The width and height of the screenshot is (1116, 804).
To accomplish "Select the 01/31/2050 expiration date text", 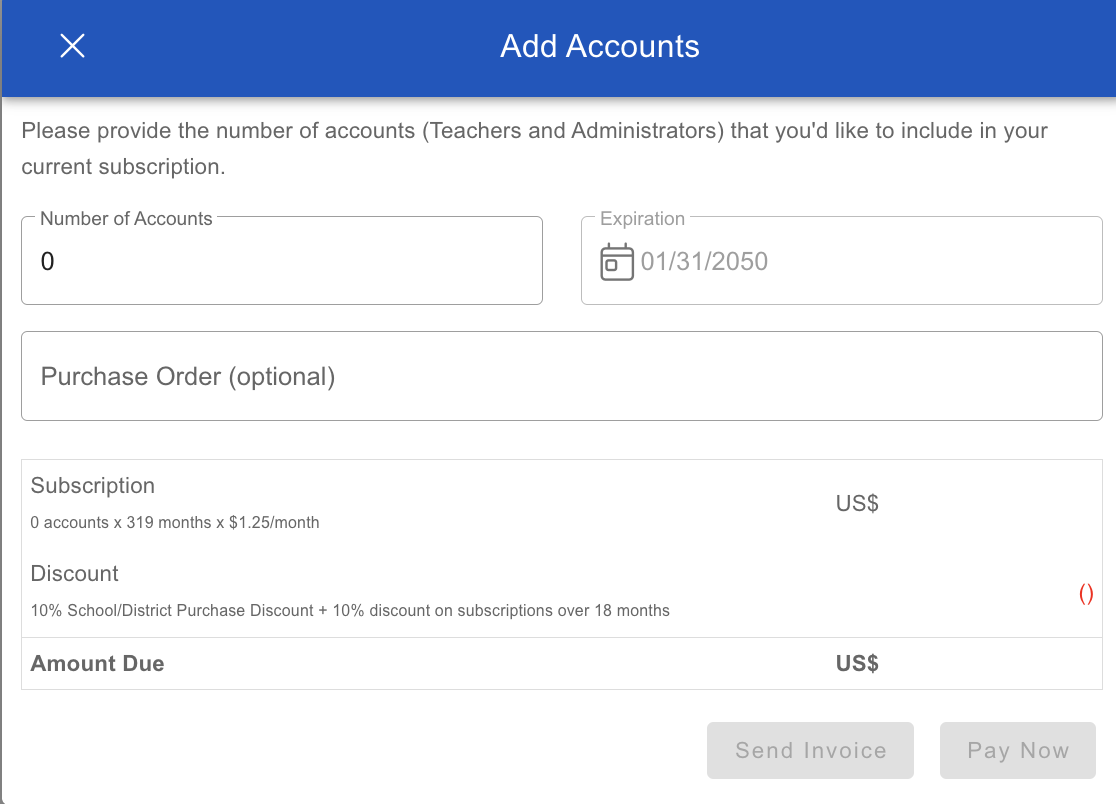I will click(704, 262).
